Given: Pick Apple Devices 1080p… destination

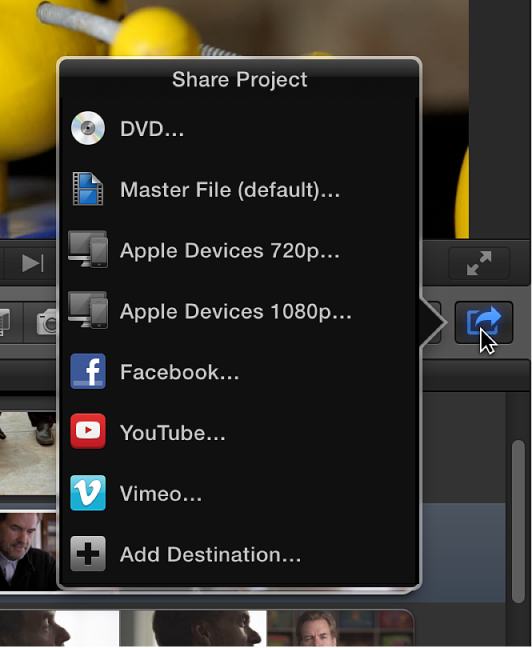Looking at the screenshot, I should [239, 311].
